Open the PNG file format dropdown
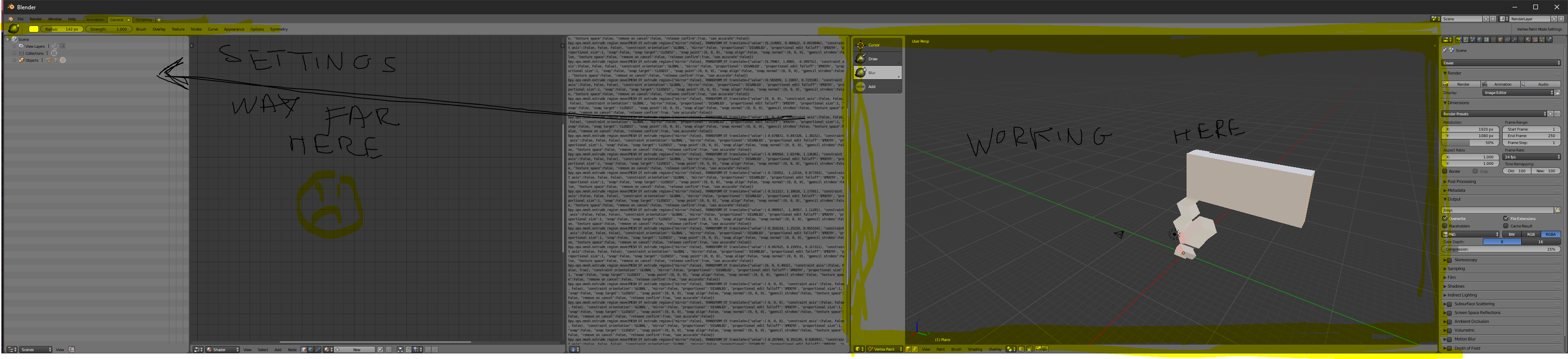The image size is (1568, 359). pos(1471,234)
